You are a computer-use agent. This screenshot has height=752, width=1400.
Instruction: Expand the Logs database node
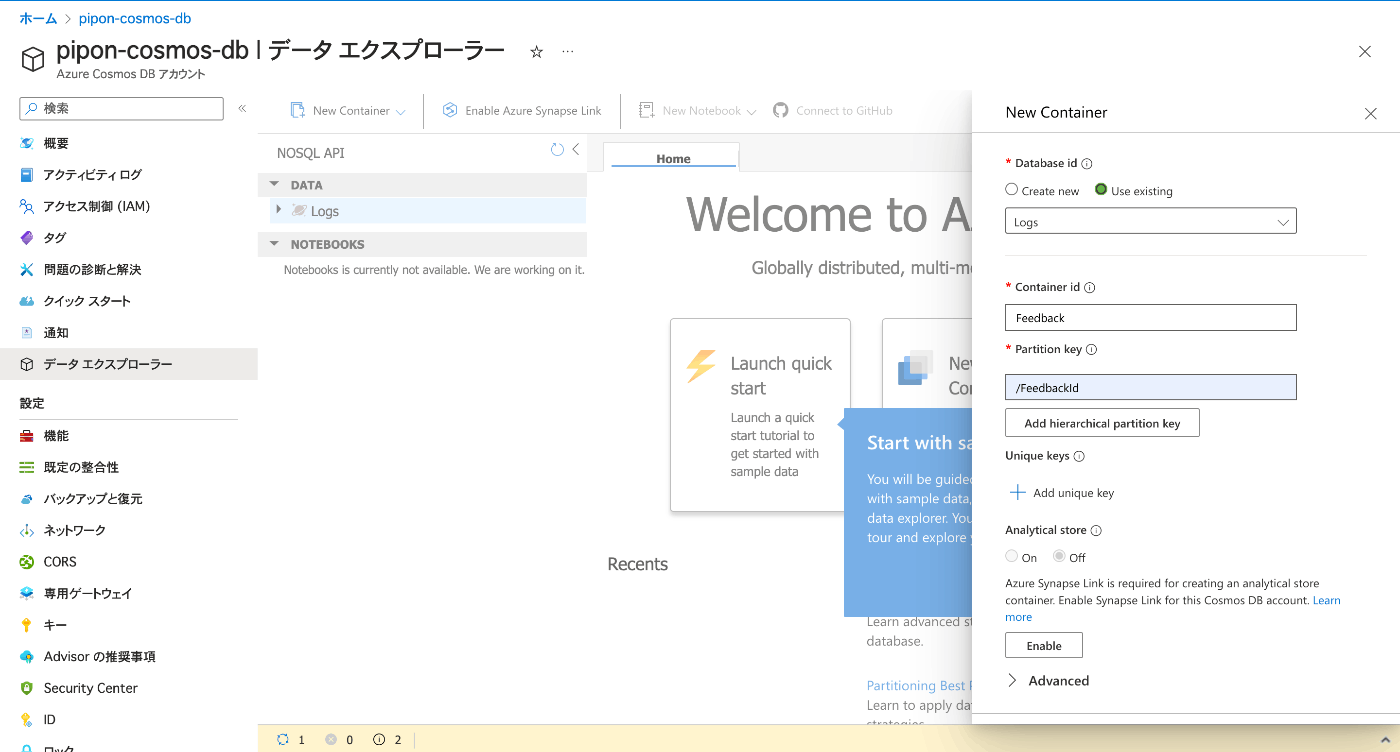(x=278, y=209)
